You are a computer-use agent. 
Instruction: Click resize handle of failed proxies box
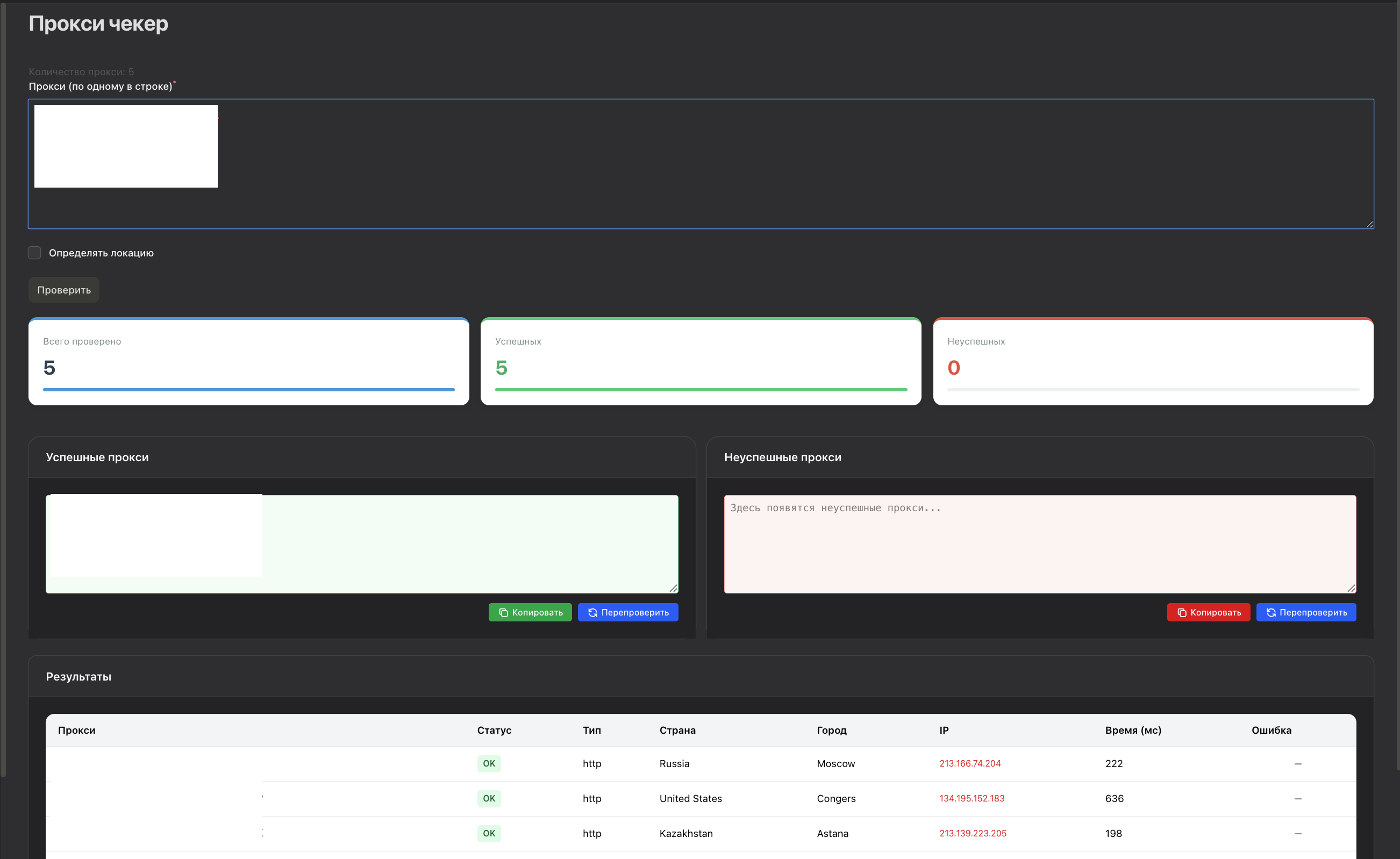tap(1351, 589)
